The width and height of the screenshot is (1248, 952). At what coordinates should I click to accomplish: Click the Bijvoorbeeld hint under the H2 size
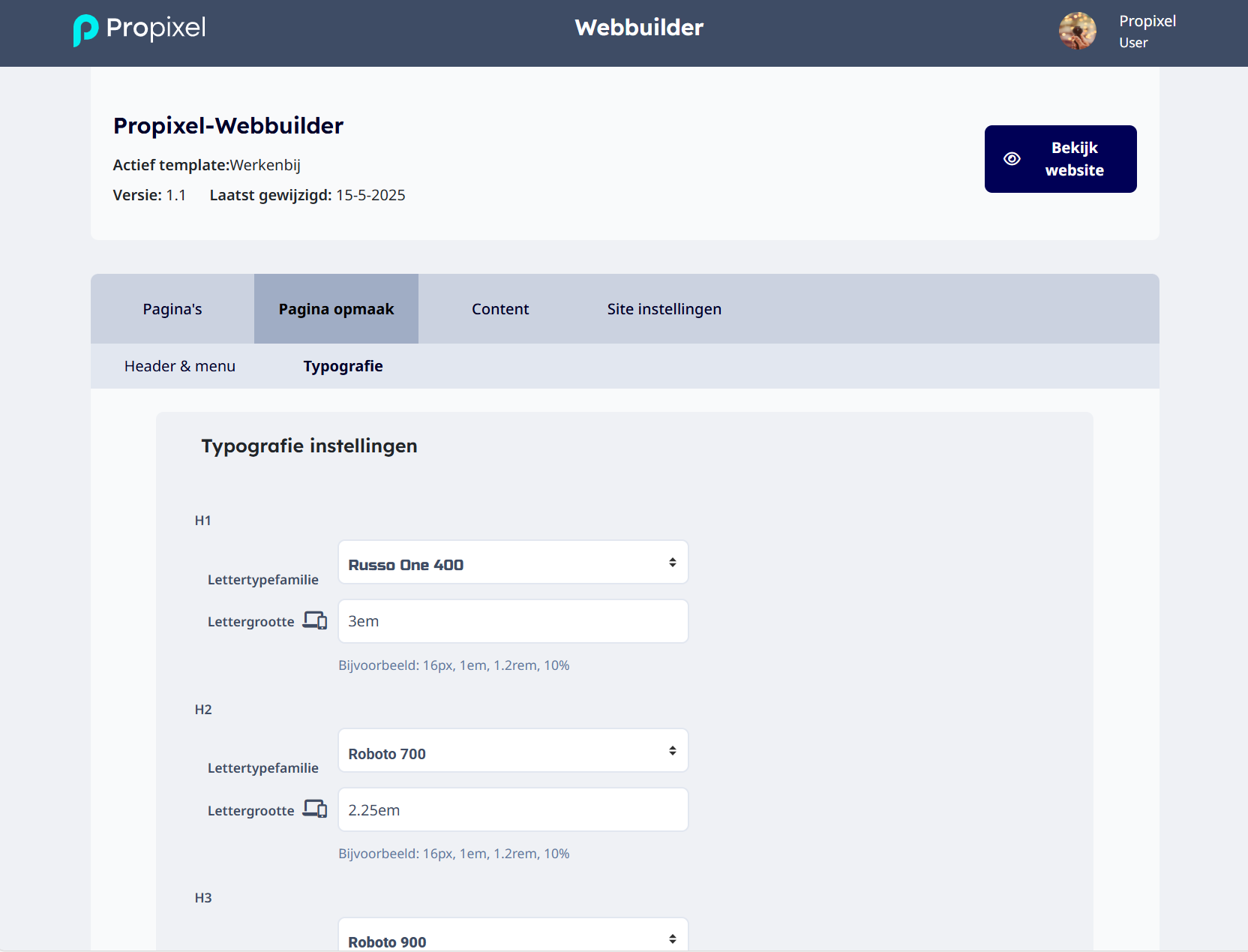coord(454,854)
